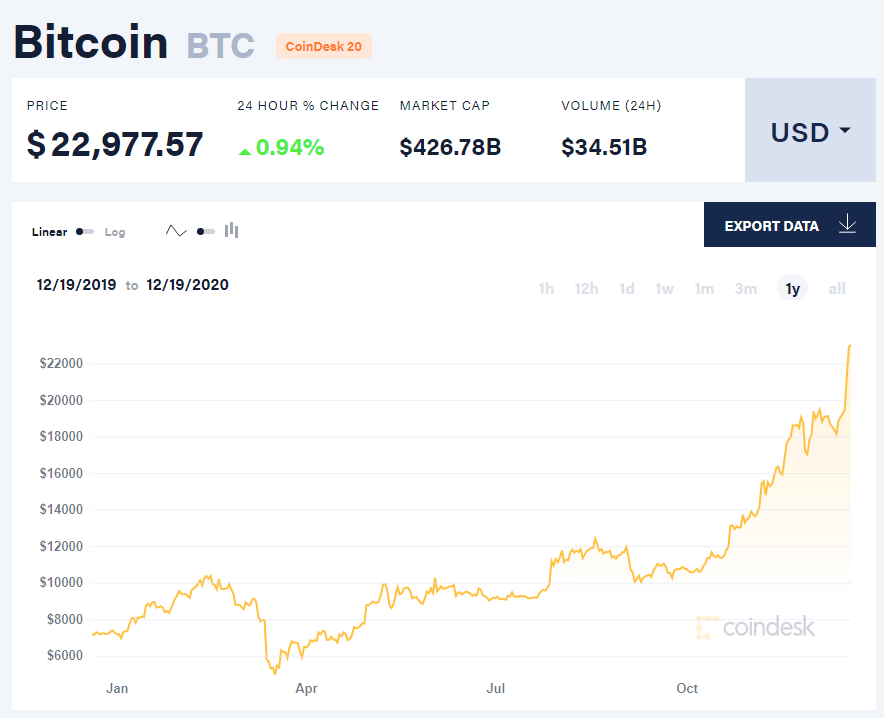This screenshot has width=884, height=718.
Task: Select the 1w time range
Action: (664, 289)
